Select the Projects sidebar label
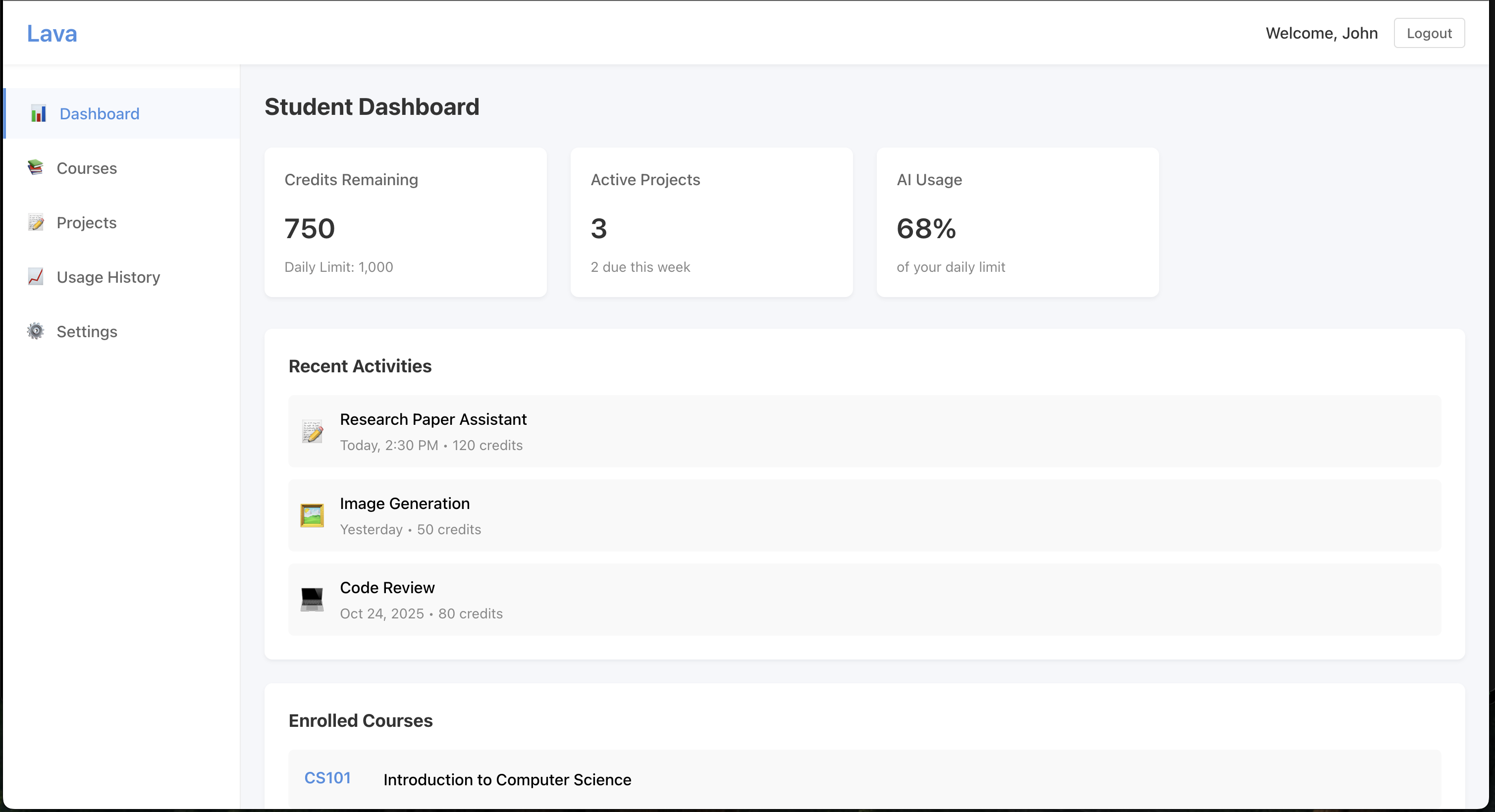The image size is (1495, 812). [x=87, y=223]
